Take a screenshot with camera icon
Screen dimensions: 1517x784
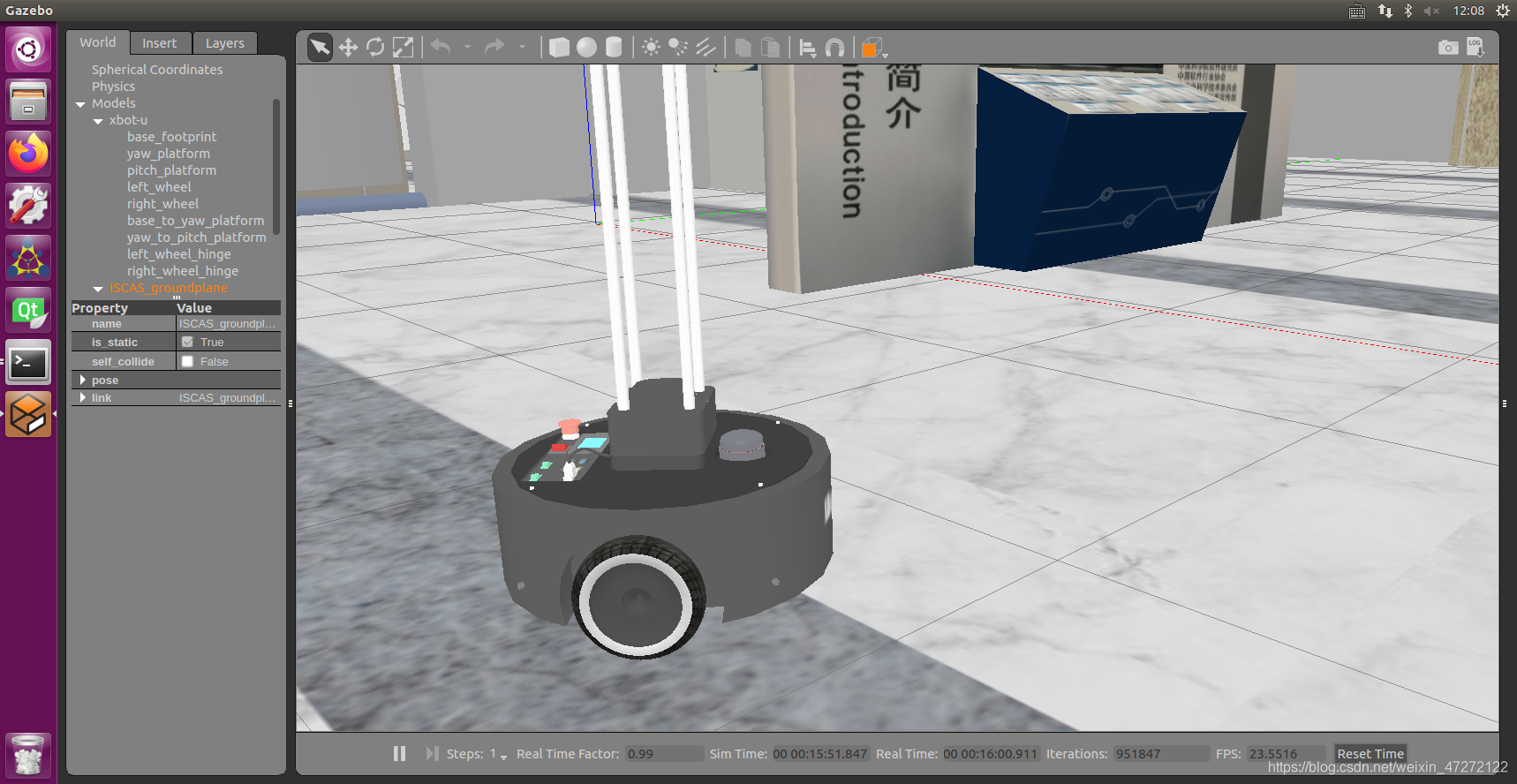coord(1448,47)
